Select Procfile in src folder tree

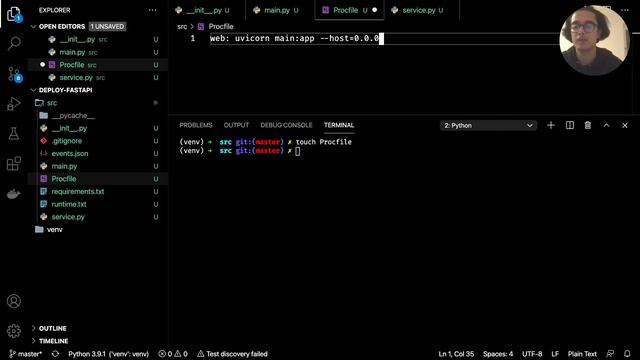(x=98, y=179)
